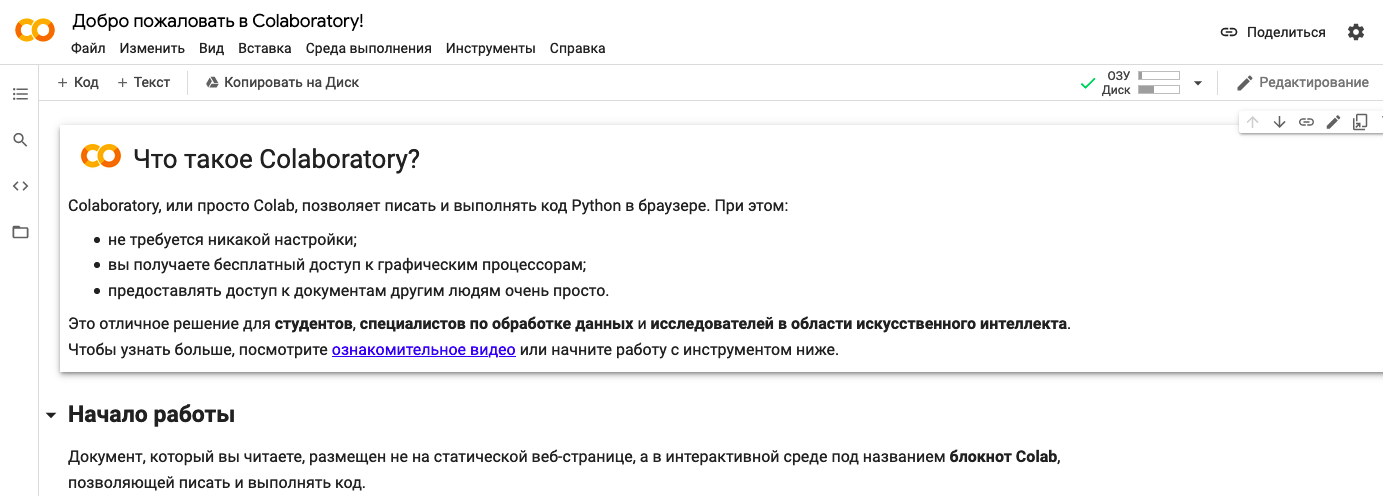Screen dimensions: 1383x496
Task: Click the bullet не требуется никакой настройки
Action: [232, 240]
